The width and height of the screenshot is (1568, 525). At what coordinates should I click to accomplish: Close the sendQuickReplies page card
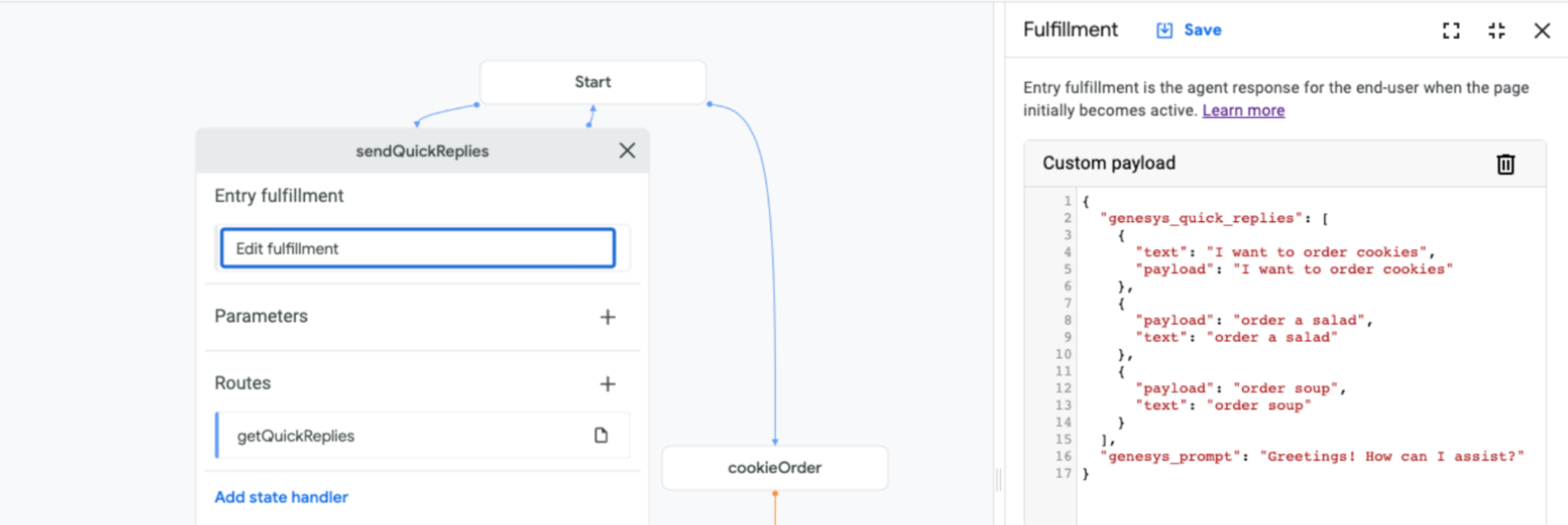(x=627, y=151)
